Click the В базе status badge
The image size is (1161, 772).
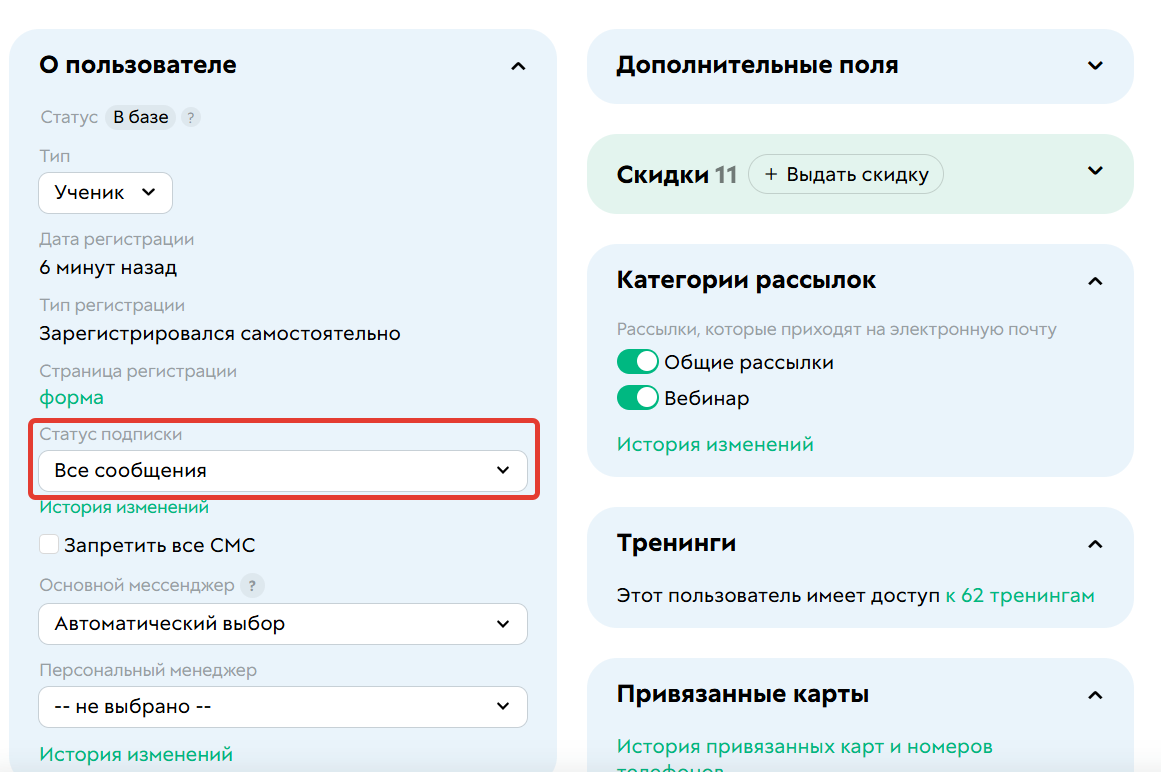click(x=140, y=118)
